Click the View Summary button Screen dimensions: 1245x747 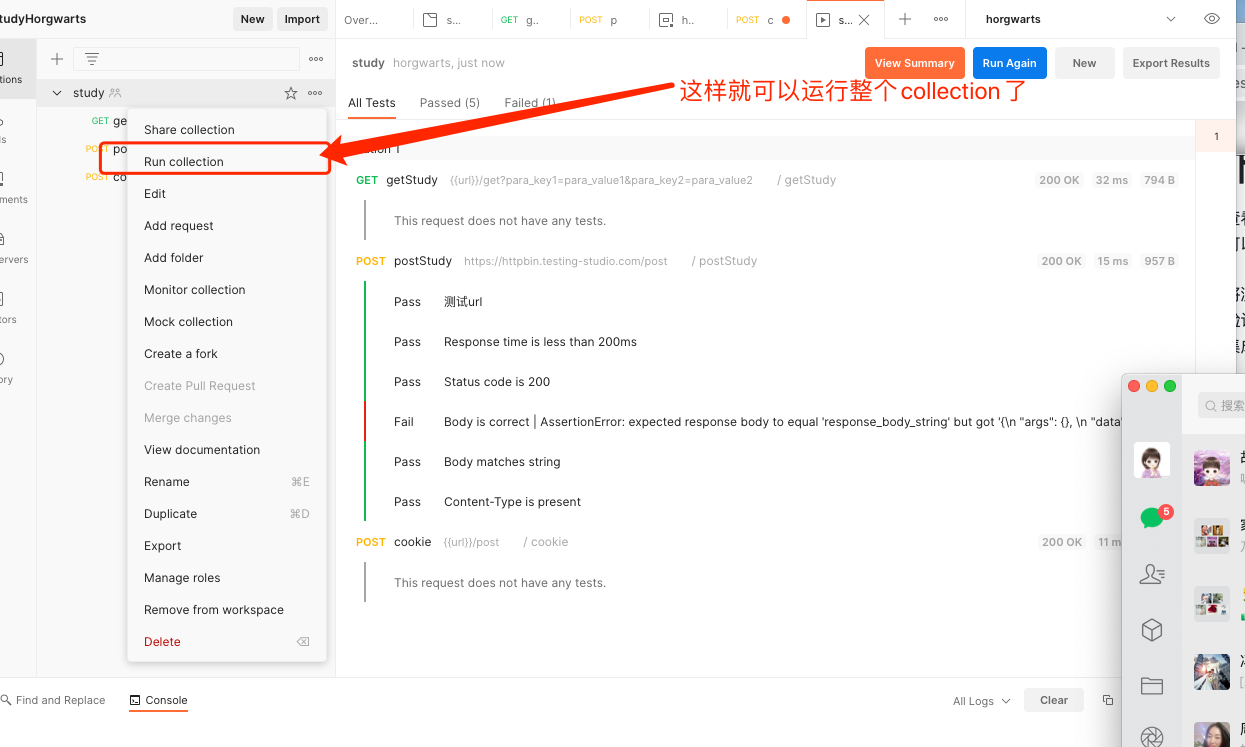[915, 63]
